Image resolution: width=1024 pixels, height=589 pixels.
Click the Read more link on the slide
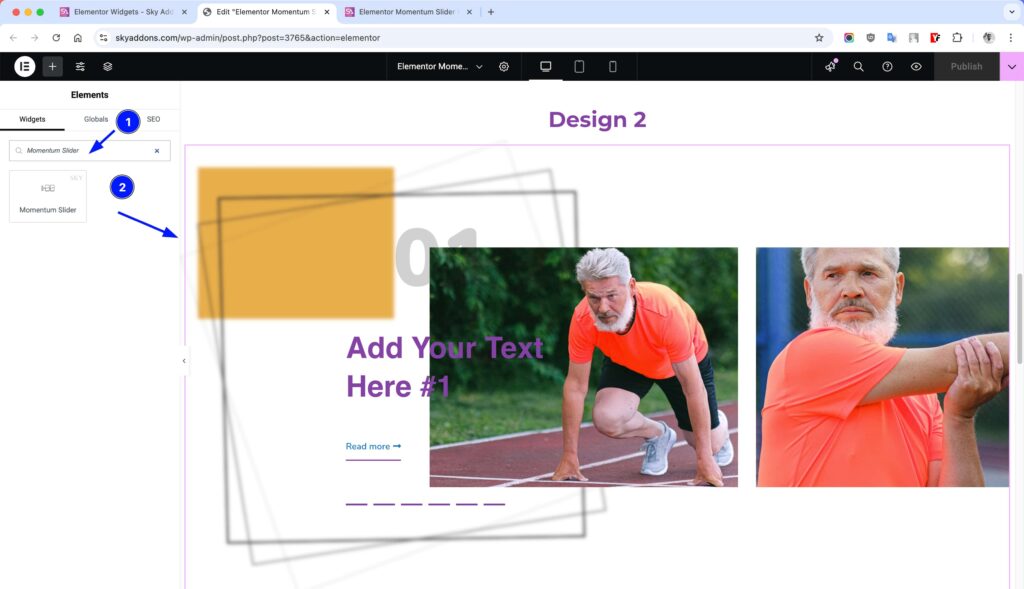click(x=373, y=447)
